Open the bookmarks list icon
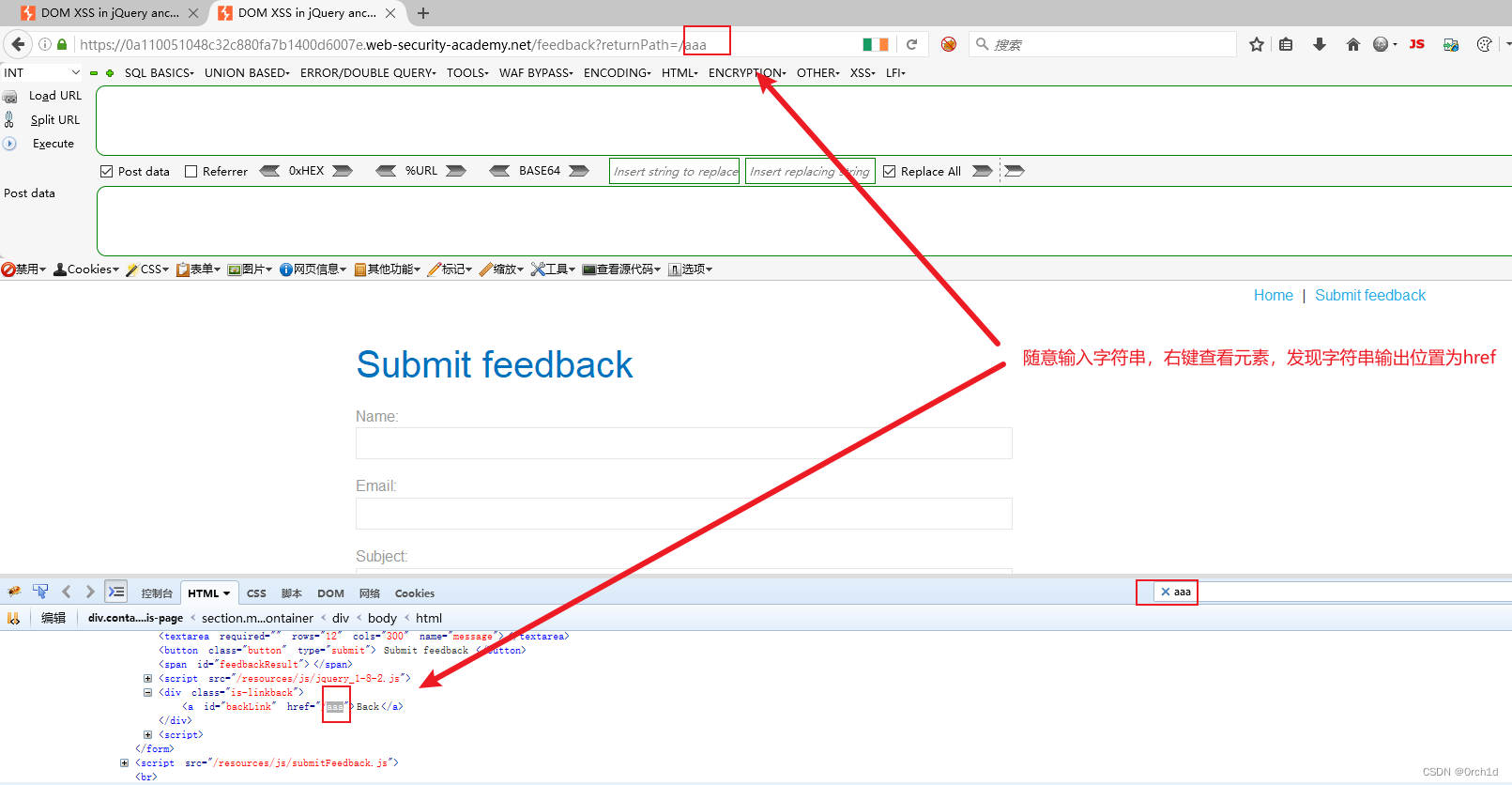1512x785 pixels. coord(1286,44)
